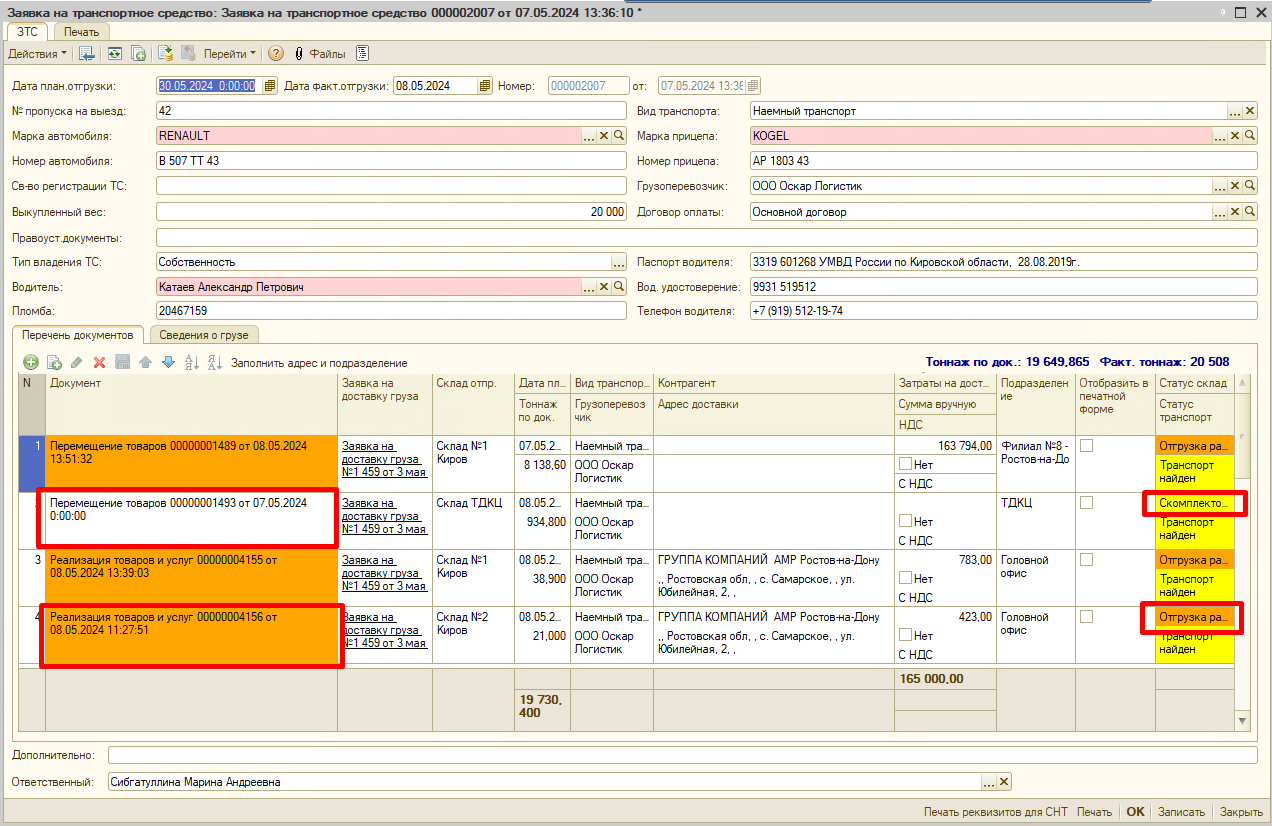This screenshot has height=826, width=1272.
Task: Clear the Марка прицепа KOGEL field
Action: pos(1235,135)
